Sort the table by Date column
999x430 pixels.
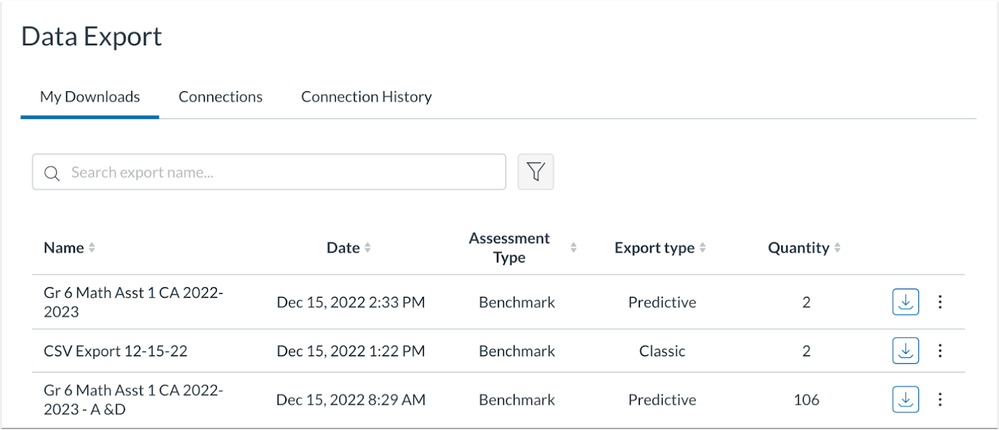point(348,248)
